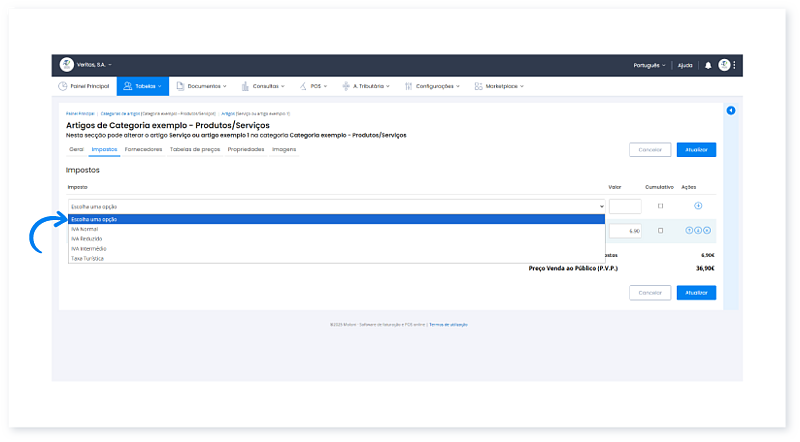Viewport: 800px width, 442px height.
Task: Click the empty Valor input field
Action: click(x=625, y=206)
